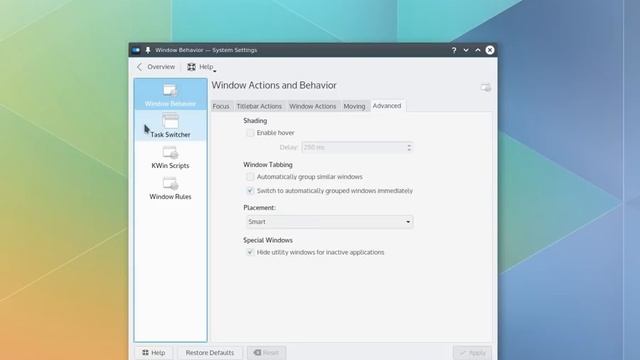
Task: Go back to the Overview
Action: point(156,67)
